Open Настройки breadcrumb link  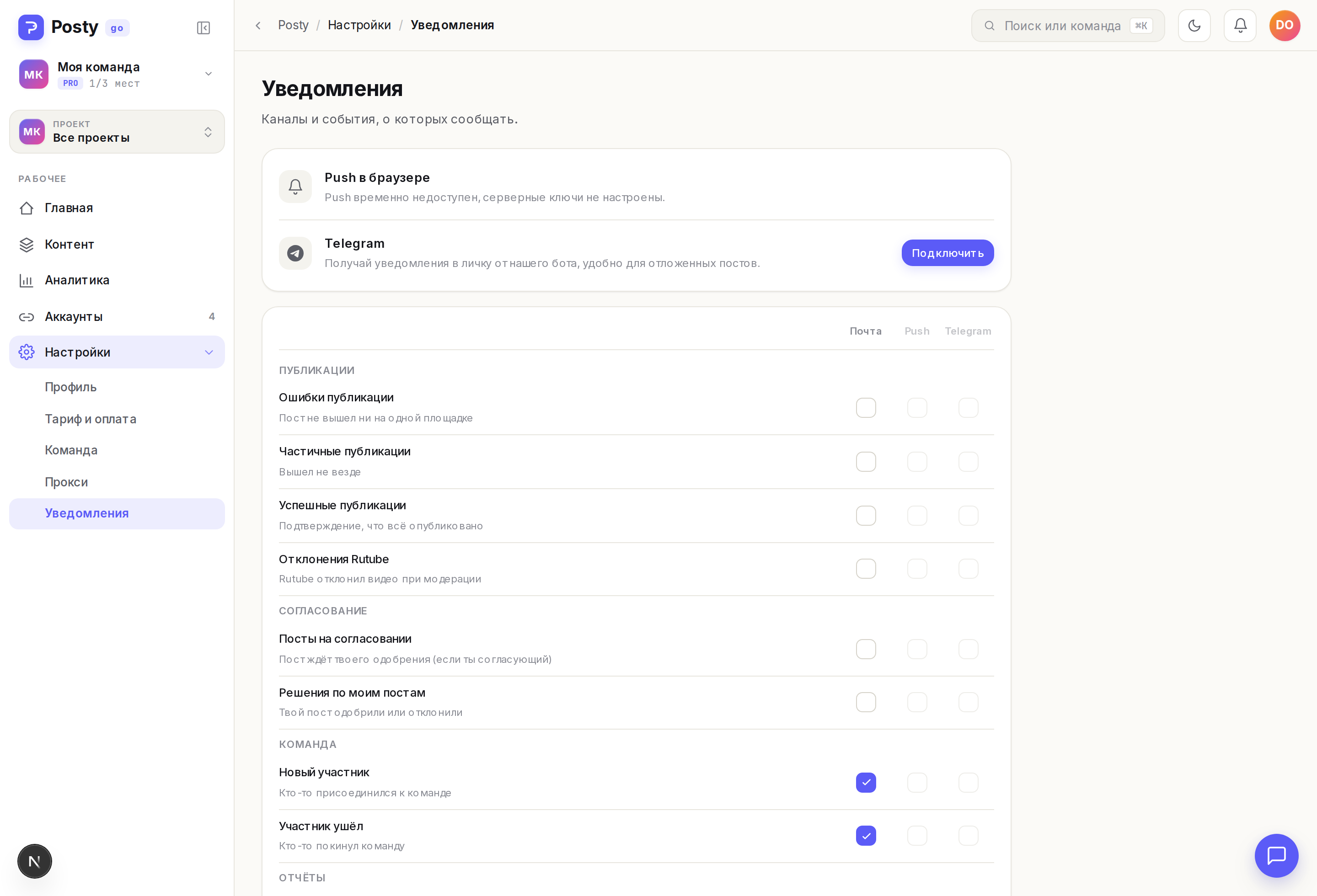tap(359, 26)
